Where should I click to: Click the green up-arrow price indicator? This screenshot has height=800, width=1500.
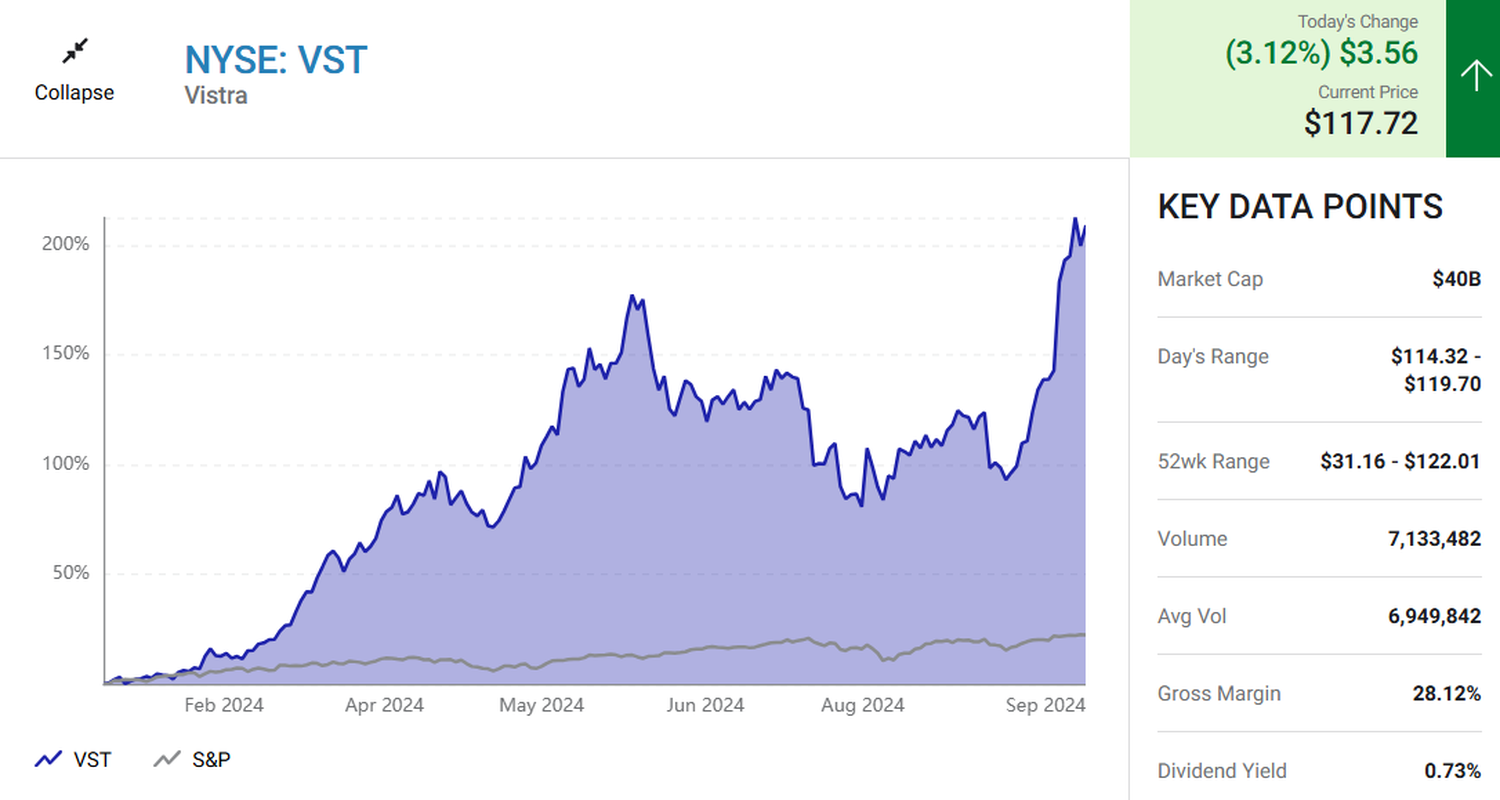point(1473,78)
